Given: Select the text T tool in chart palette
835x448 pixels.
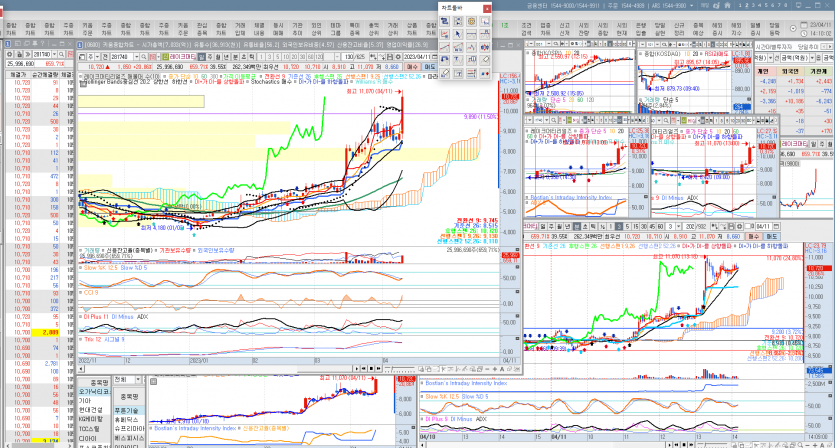Looking at the screenshot, I should [458, 60].
